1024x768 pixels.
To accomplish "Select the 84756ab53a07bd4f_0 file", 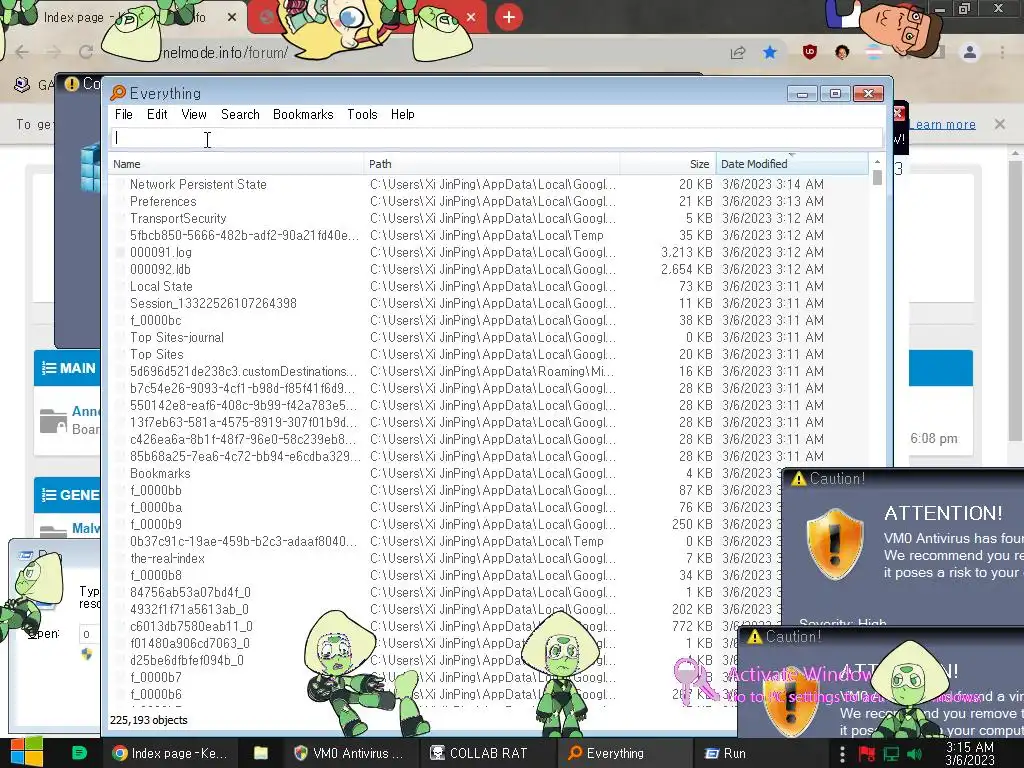I will click(x=446, y=592).
